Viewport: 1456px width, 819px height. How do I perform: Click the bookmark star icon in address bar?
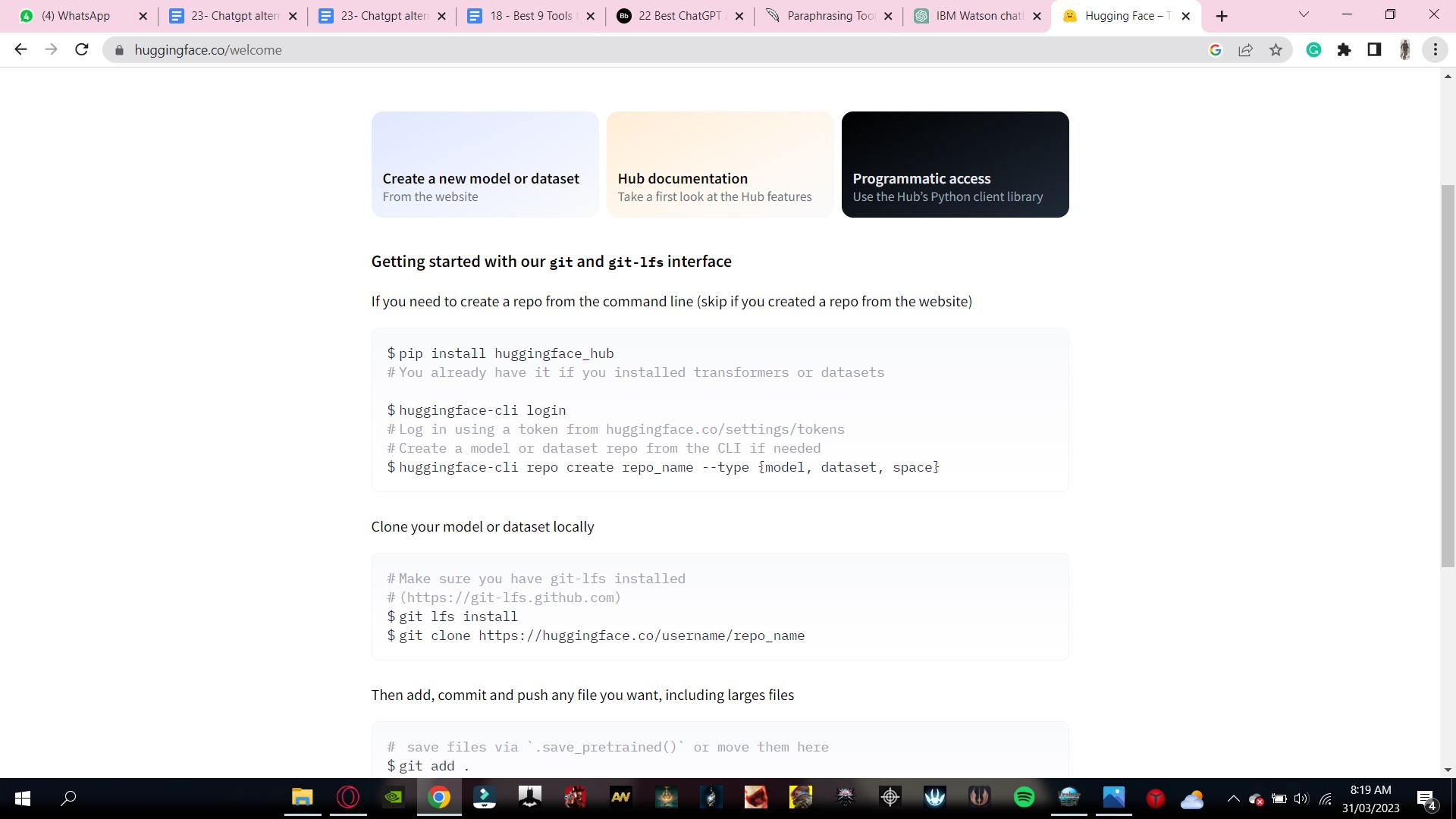click(x=1277, y=50)
